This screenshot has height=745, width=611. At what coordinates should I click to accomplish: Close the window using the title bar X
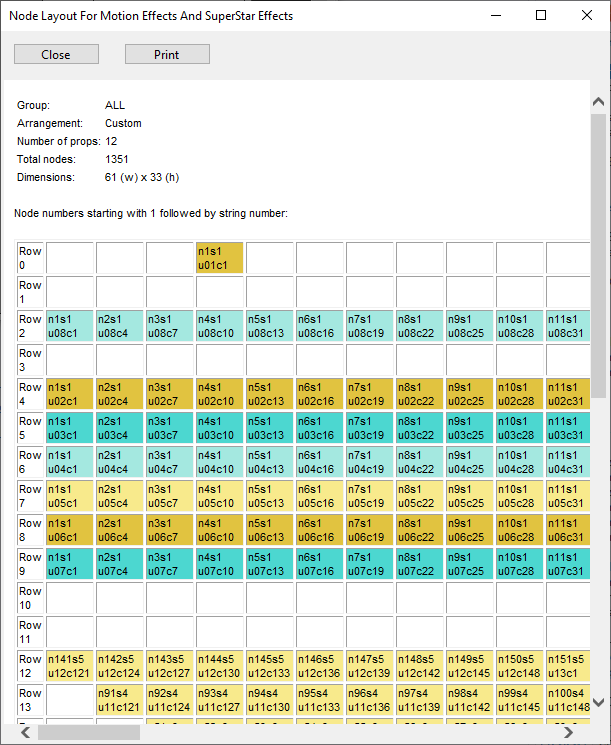pos(587,16)
